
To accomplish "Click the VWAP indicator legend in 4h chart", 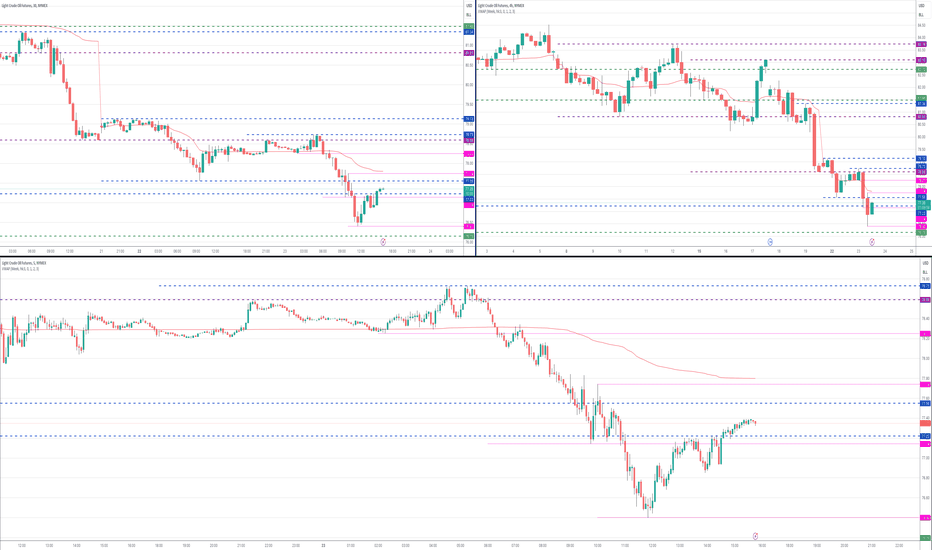I will click(497, 11).
